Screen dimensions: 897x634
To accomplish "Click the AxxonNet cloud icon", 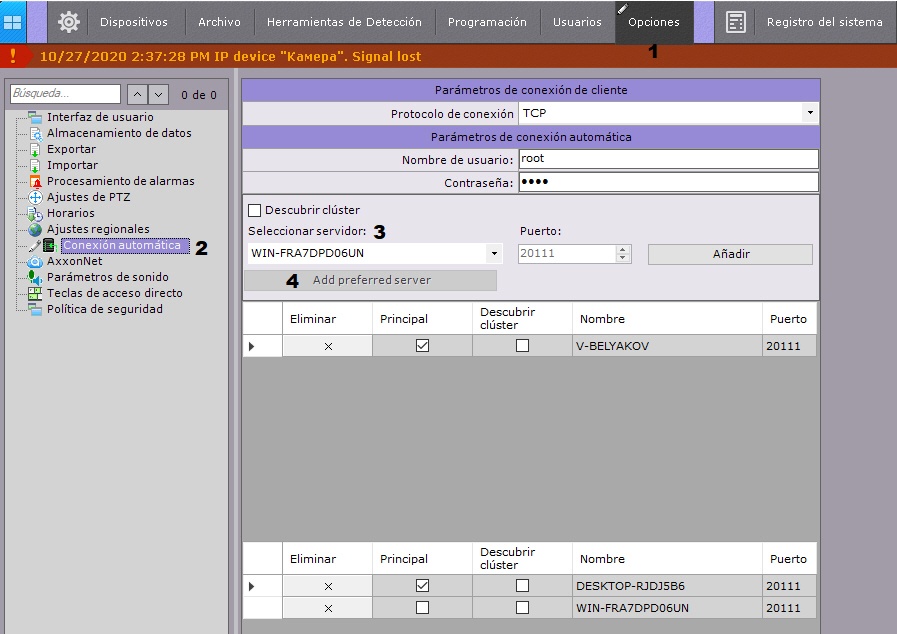I will pyautogui.click(x=36, y=261).
